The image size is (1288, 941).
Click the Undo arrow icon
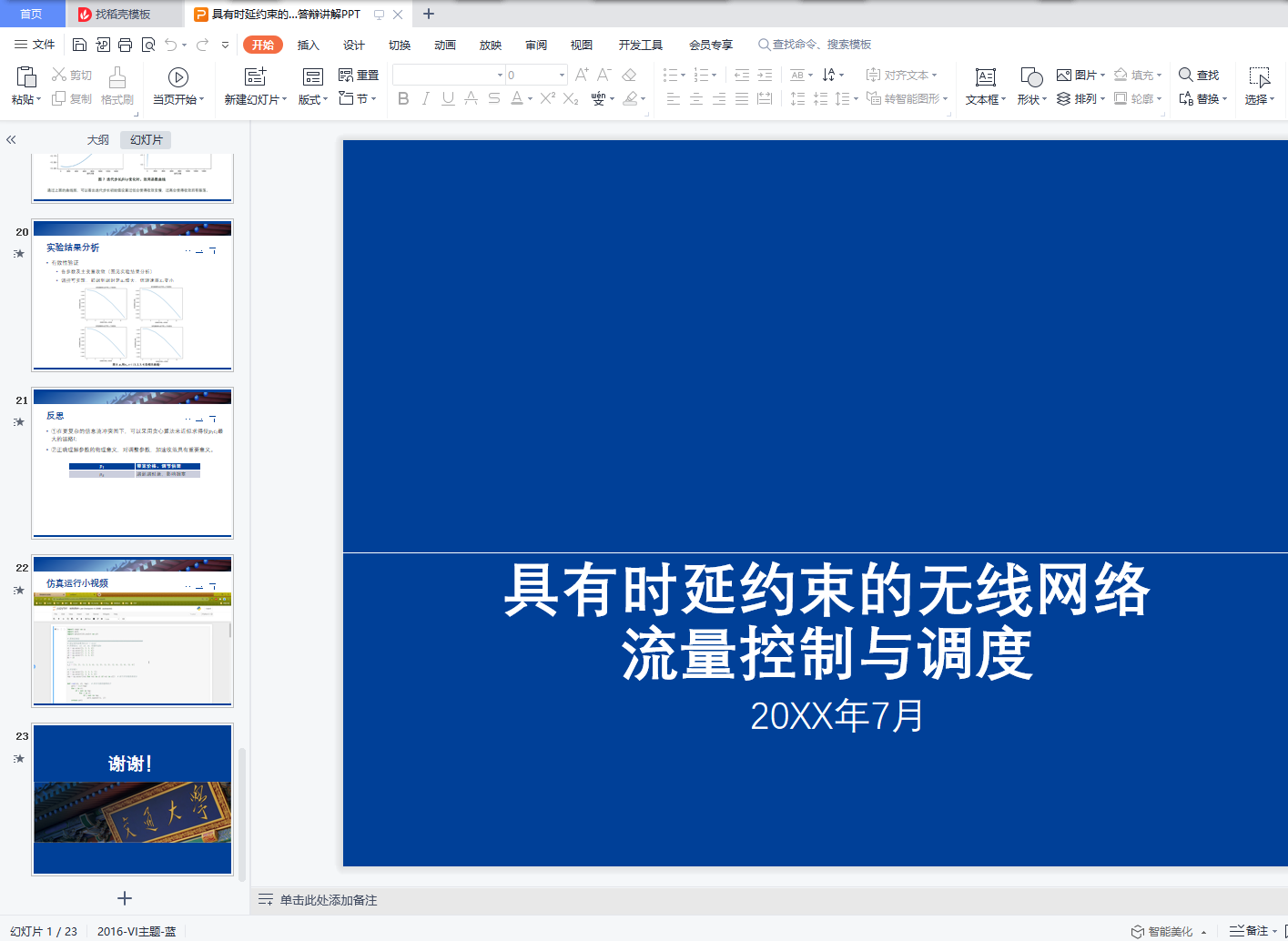(x=170, y=45)
